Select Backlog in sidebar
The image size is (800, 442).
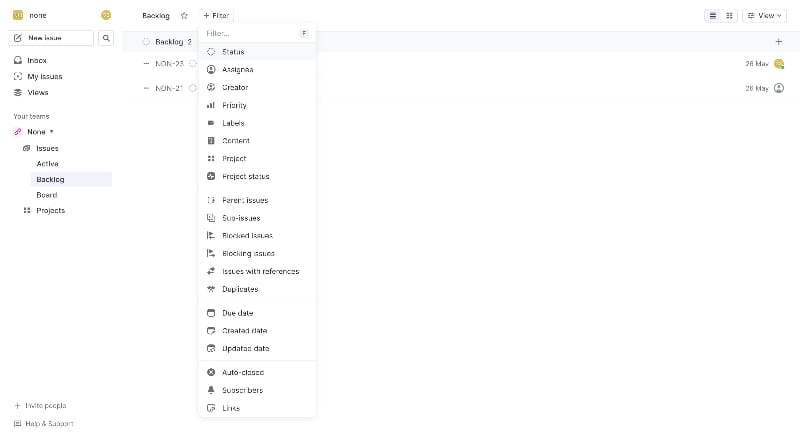[71, 180]
